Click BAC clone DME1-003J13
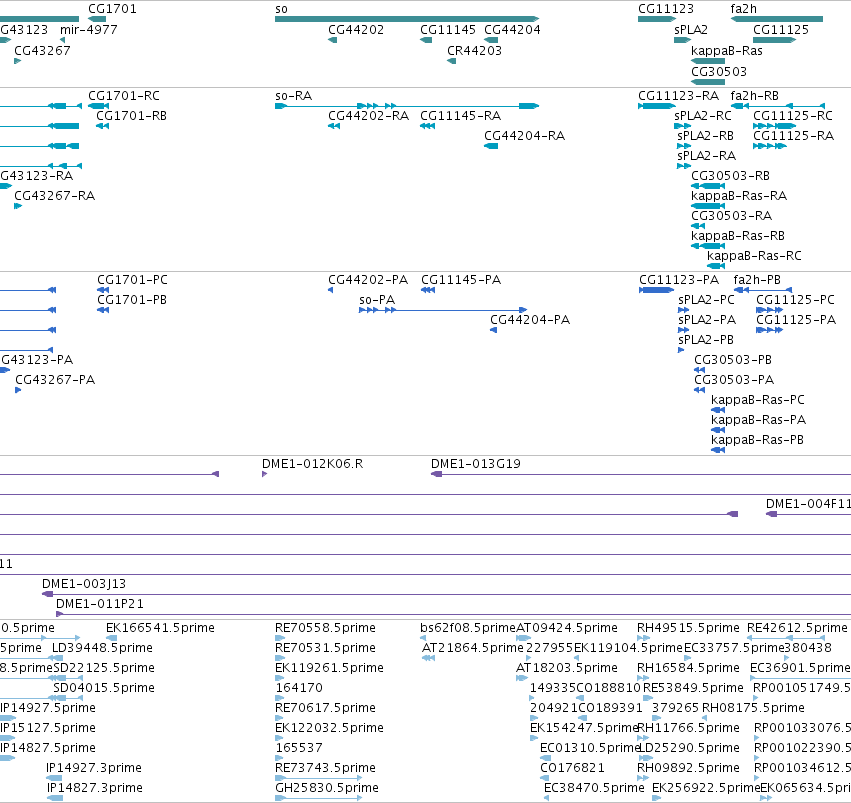 pyautogui.click(x=84, y=584)
